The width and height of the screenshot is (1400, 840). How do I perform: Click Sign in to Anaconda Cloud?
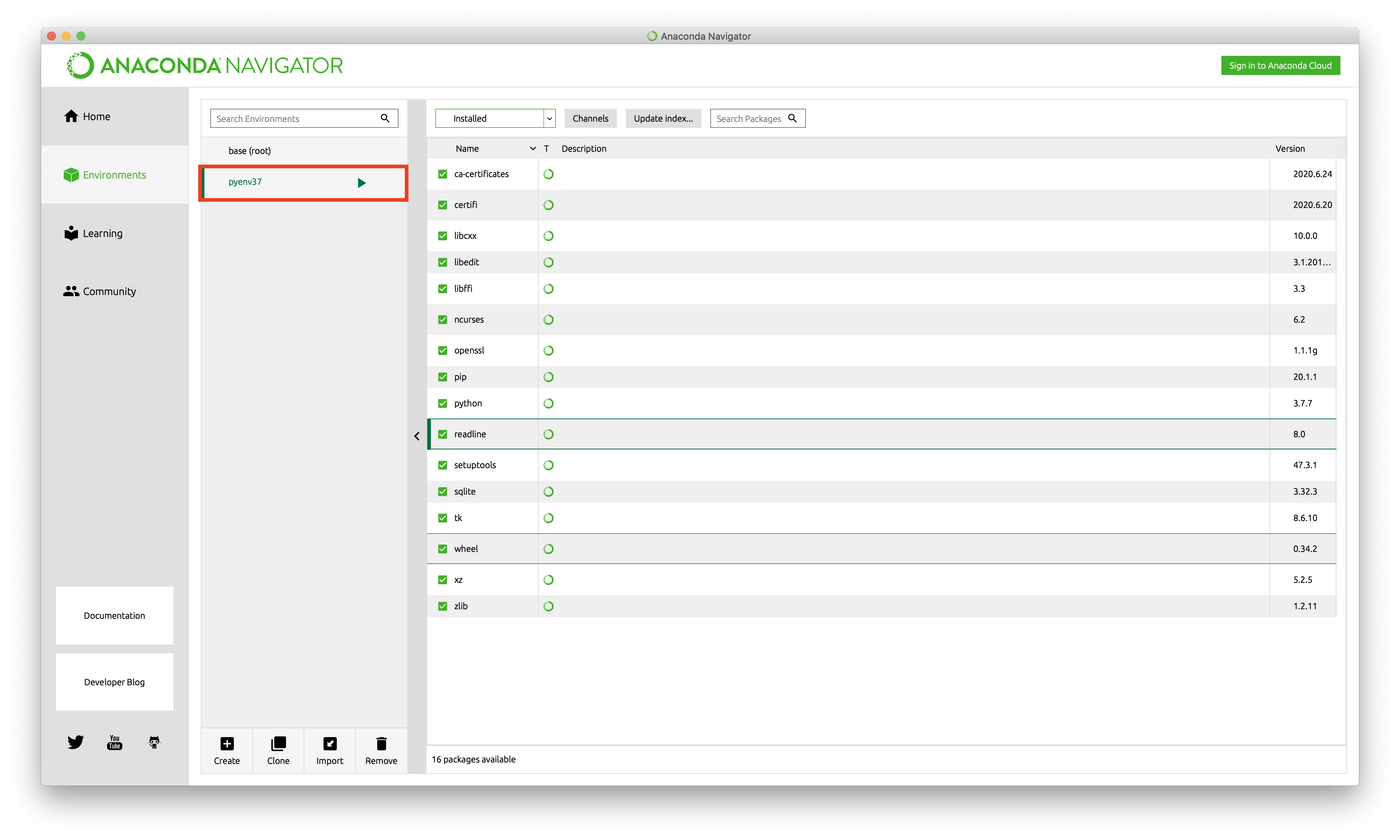pos(1280,66)
